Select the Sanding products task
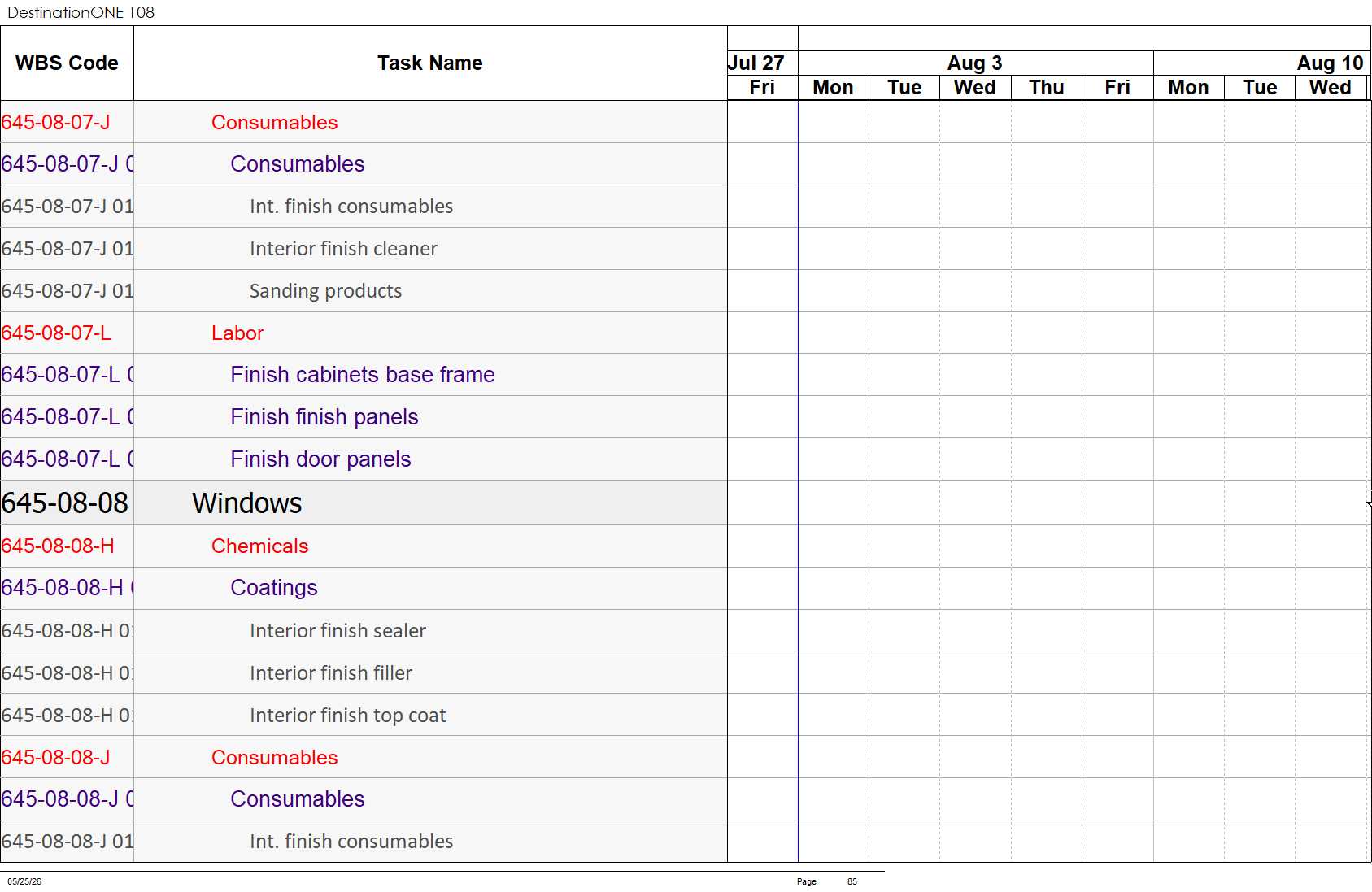The image size is (1372, 892). pyautogui.click(x=325, y=291)
